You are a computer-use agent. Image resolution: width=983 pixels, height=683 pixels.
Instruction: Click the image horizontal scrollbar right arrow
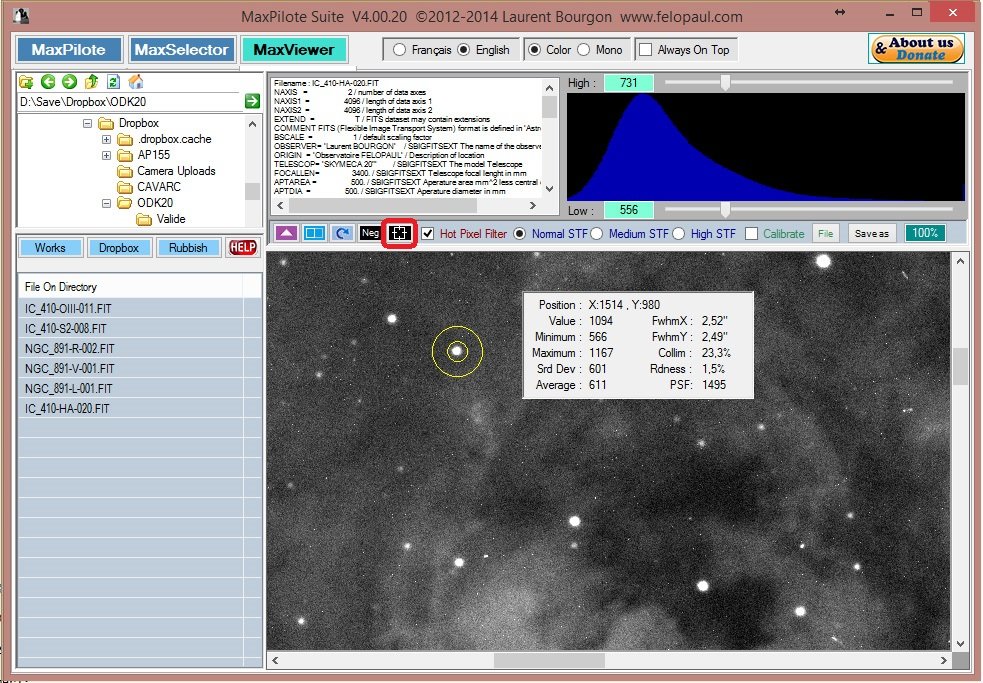point(944,660)
